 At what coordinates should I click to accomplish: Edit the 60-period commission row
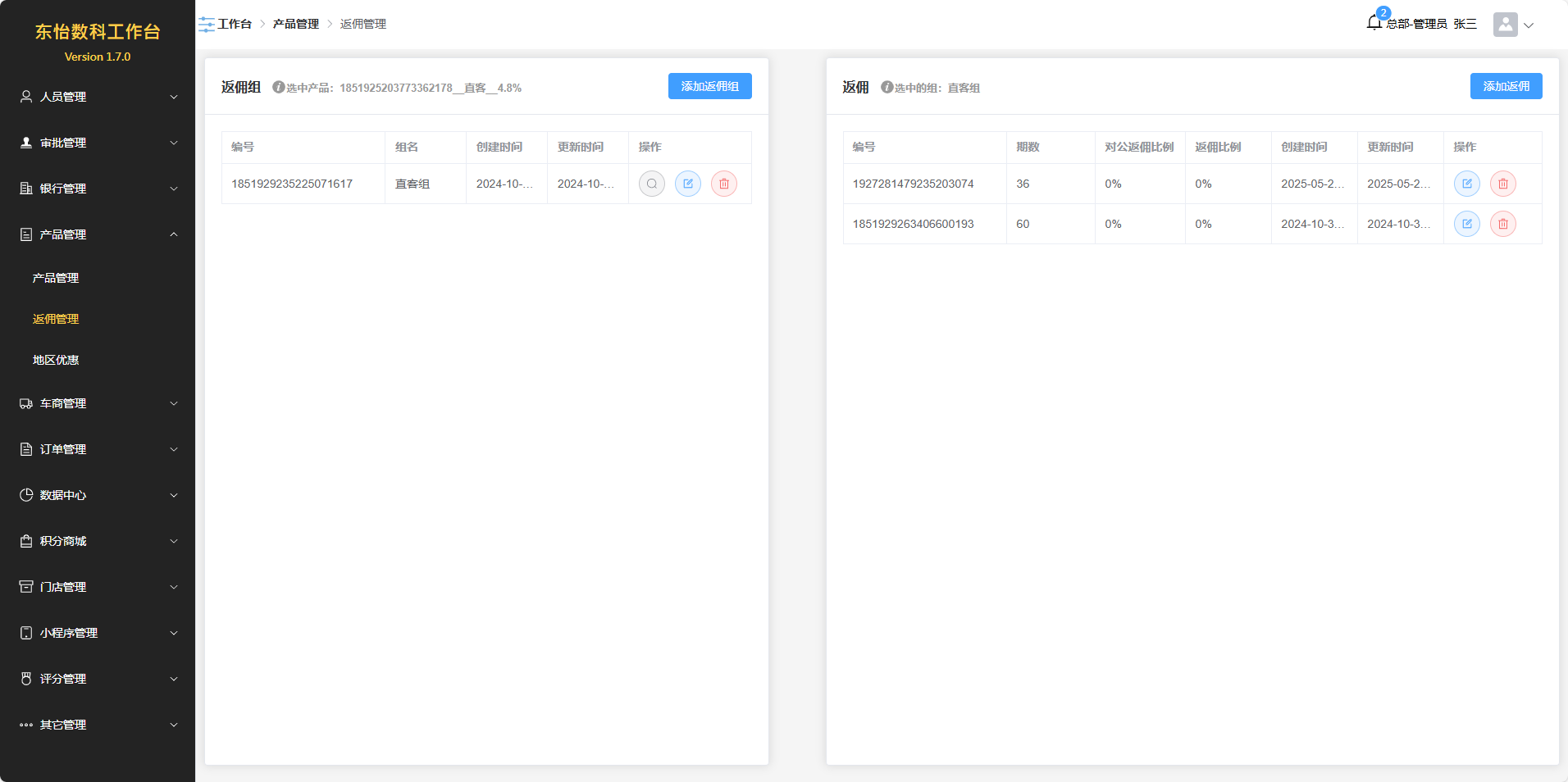tap(1466, 224)
